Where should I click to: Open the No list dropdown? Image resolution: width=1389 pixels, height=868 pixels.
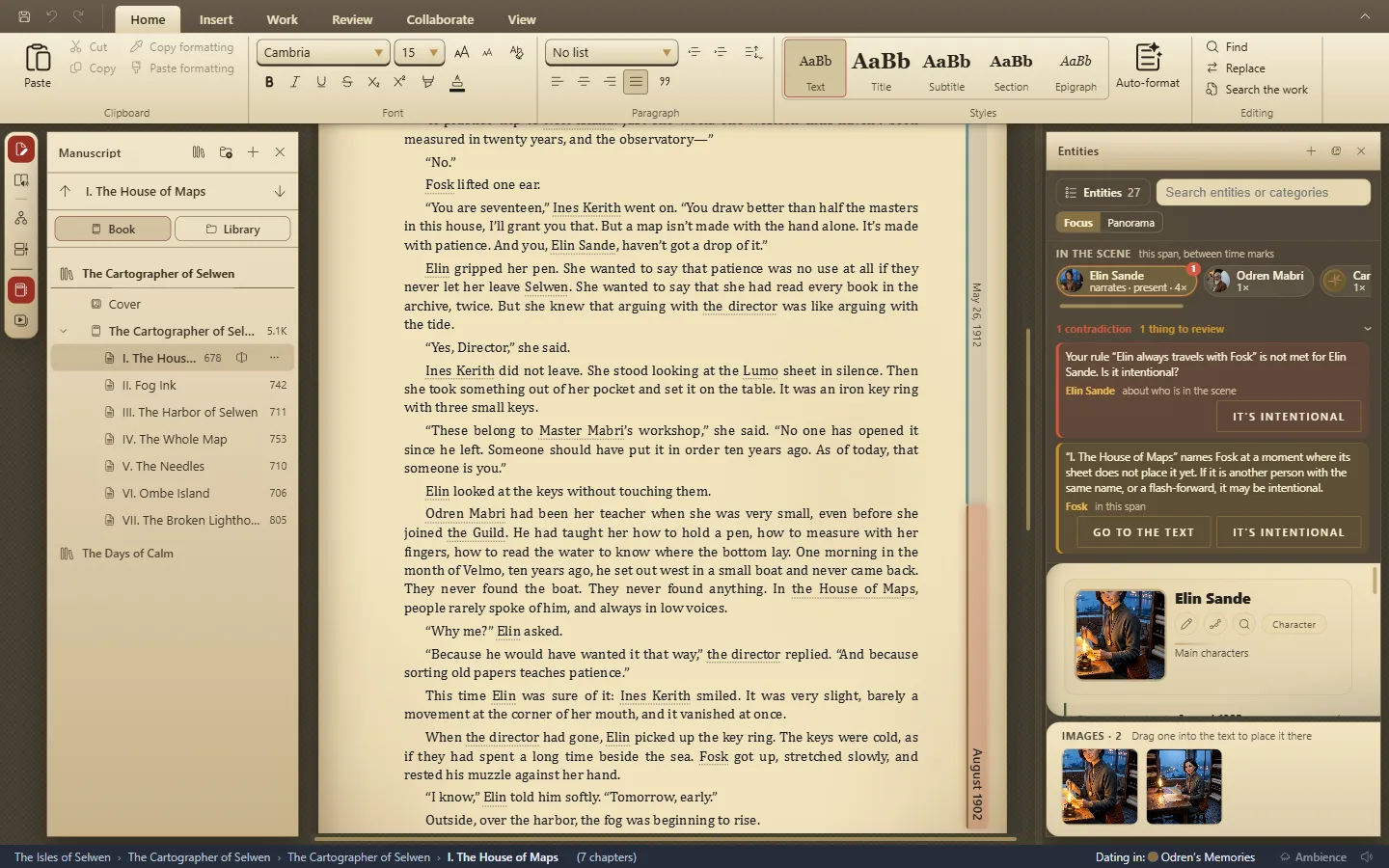click(x=612, y=52)
